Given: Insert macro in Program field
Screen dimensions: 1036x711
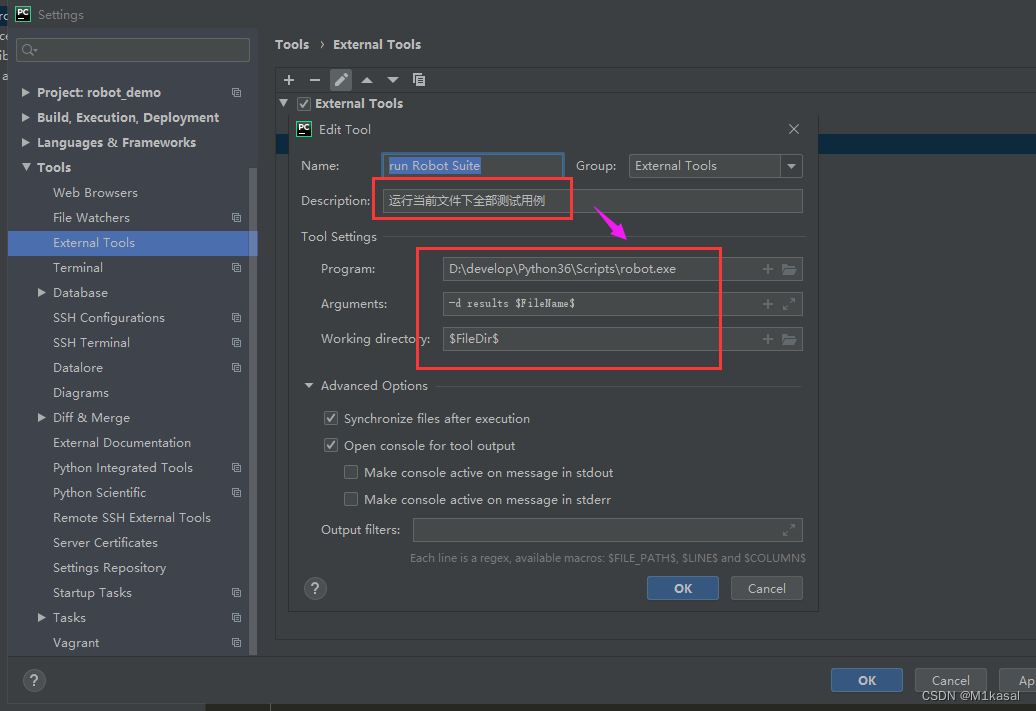Looking at the screenshot, I should (x=768, y=269).
